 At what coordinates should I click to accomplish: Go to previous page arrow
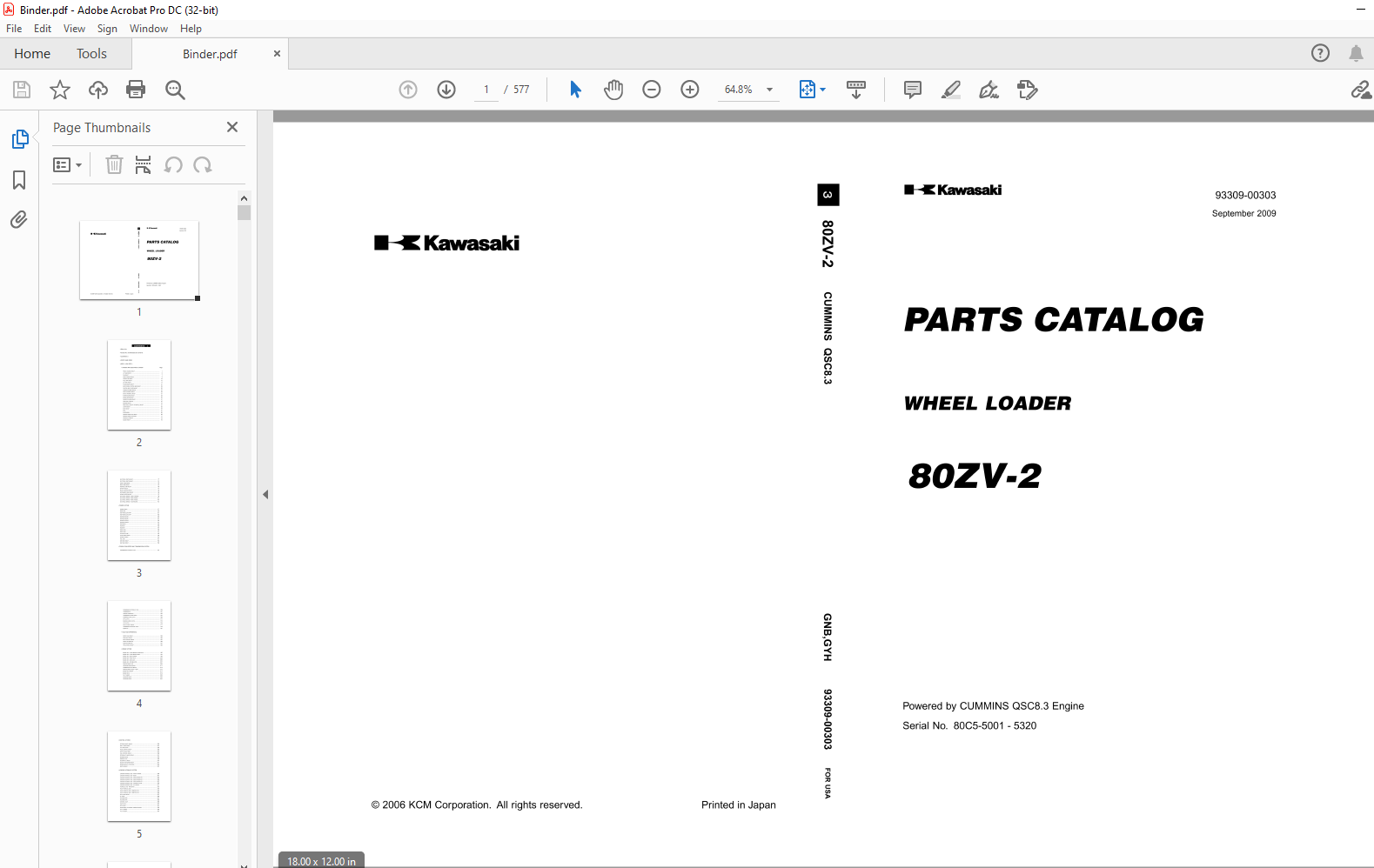click(408, 90)
